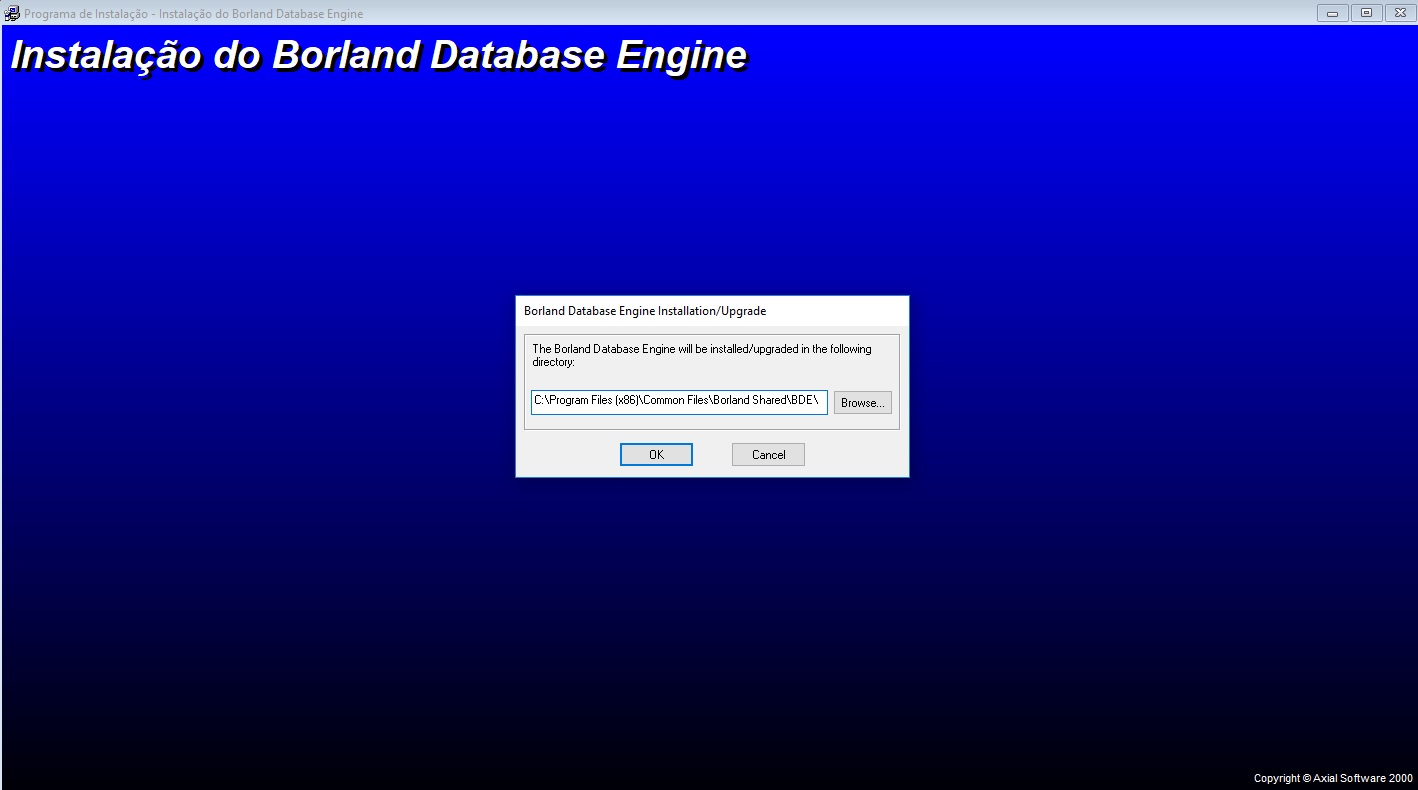The image size is (1418, 790).
Task: Cancel the Borland Database Engine installation
Action: click(768, 455)
